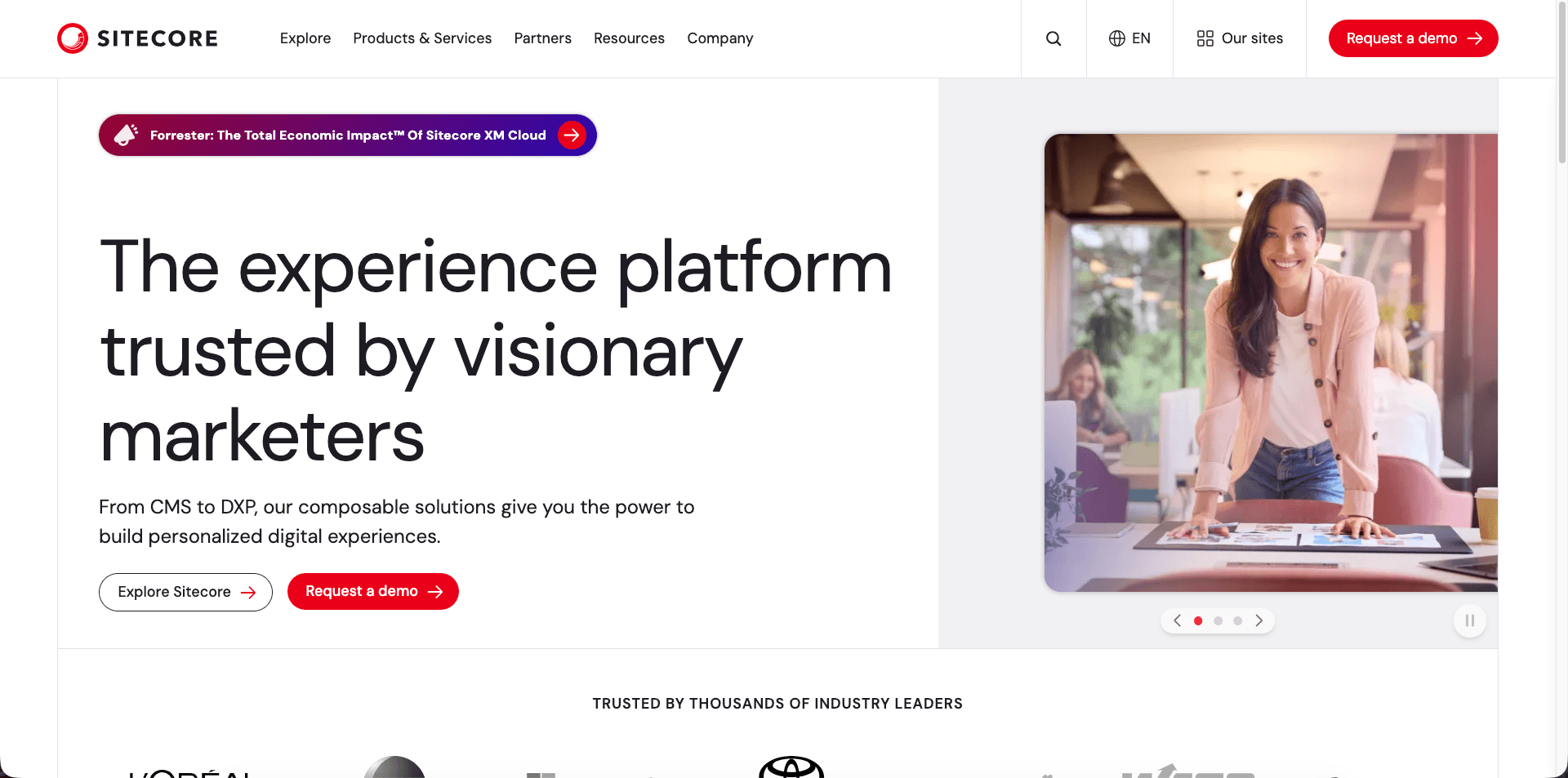Expand the Products & Services menu
Viewport: 1568px width, 778px height.
[422, 38]
